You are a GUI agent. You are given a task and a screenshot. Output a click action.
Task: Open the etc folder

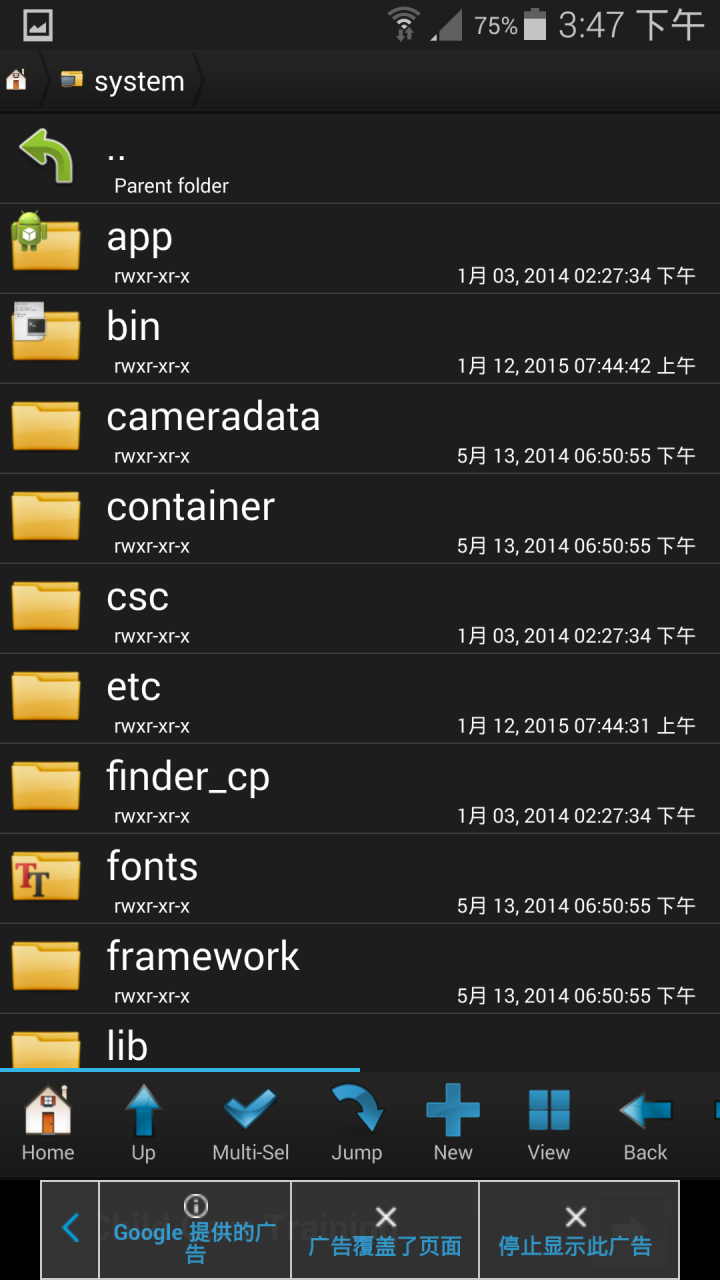click(360, 698)
